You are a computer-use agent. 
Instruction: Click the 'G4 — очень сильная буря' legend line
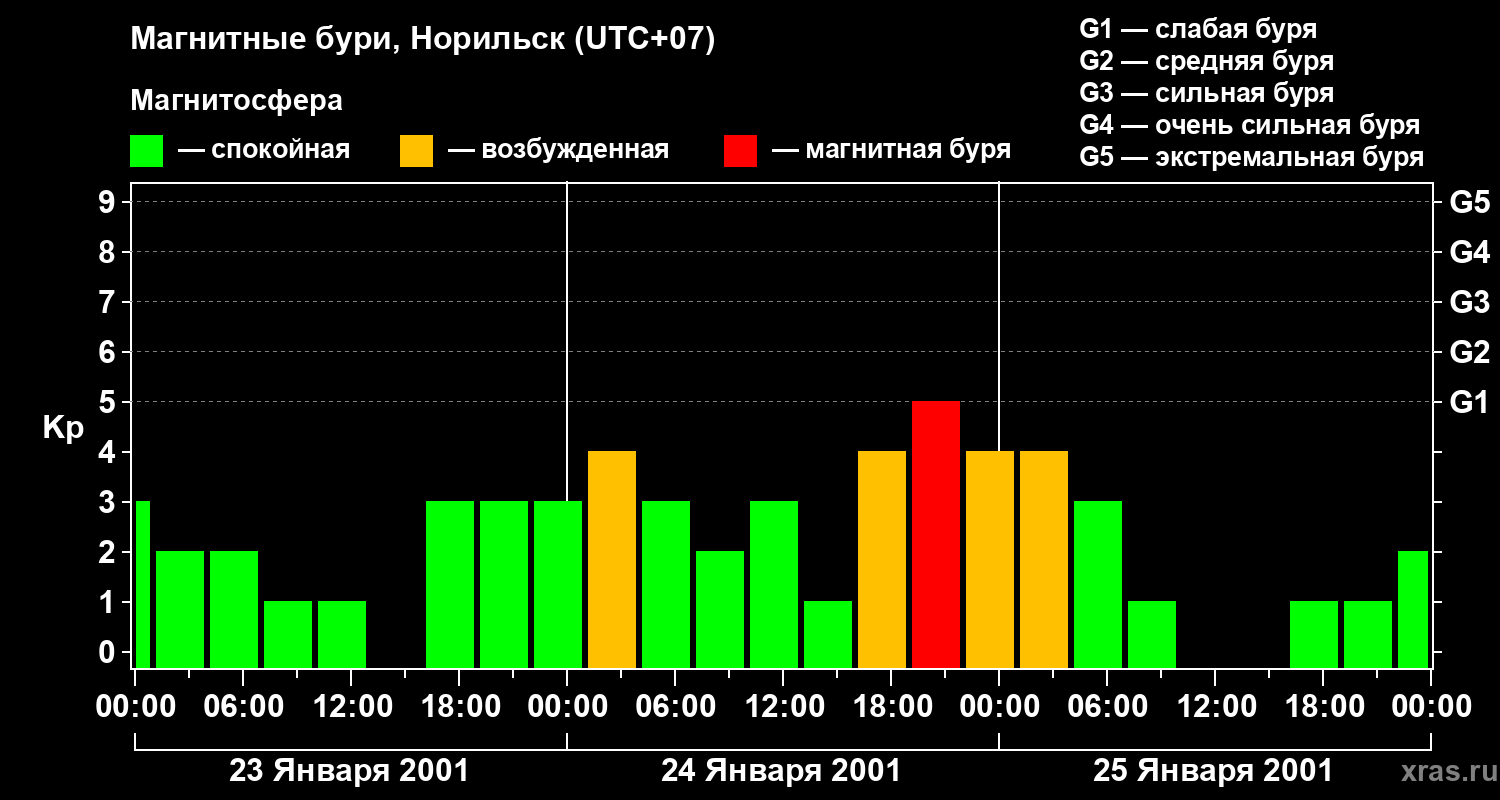(x=1250, y=125)
